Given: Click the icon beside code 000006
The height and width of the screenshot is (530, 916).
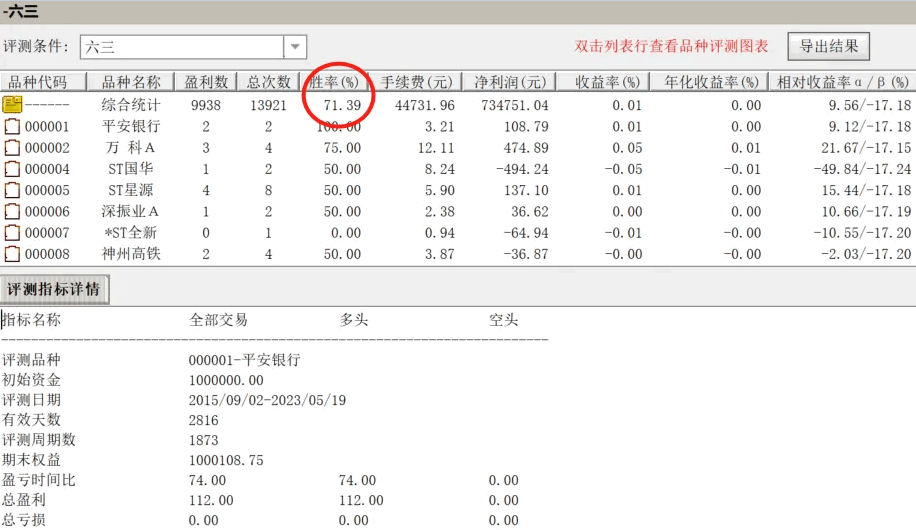Looking at the screenshot, I should 12,212.
